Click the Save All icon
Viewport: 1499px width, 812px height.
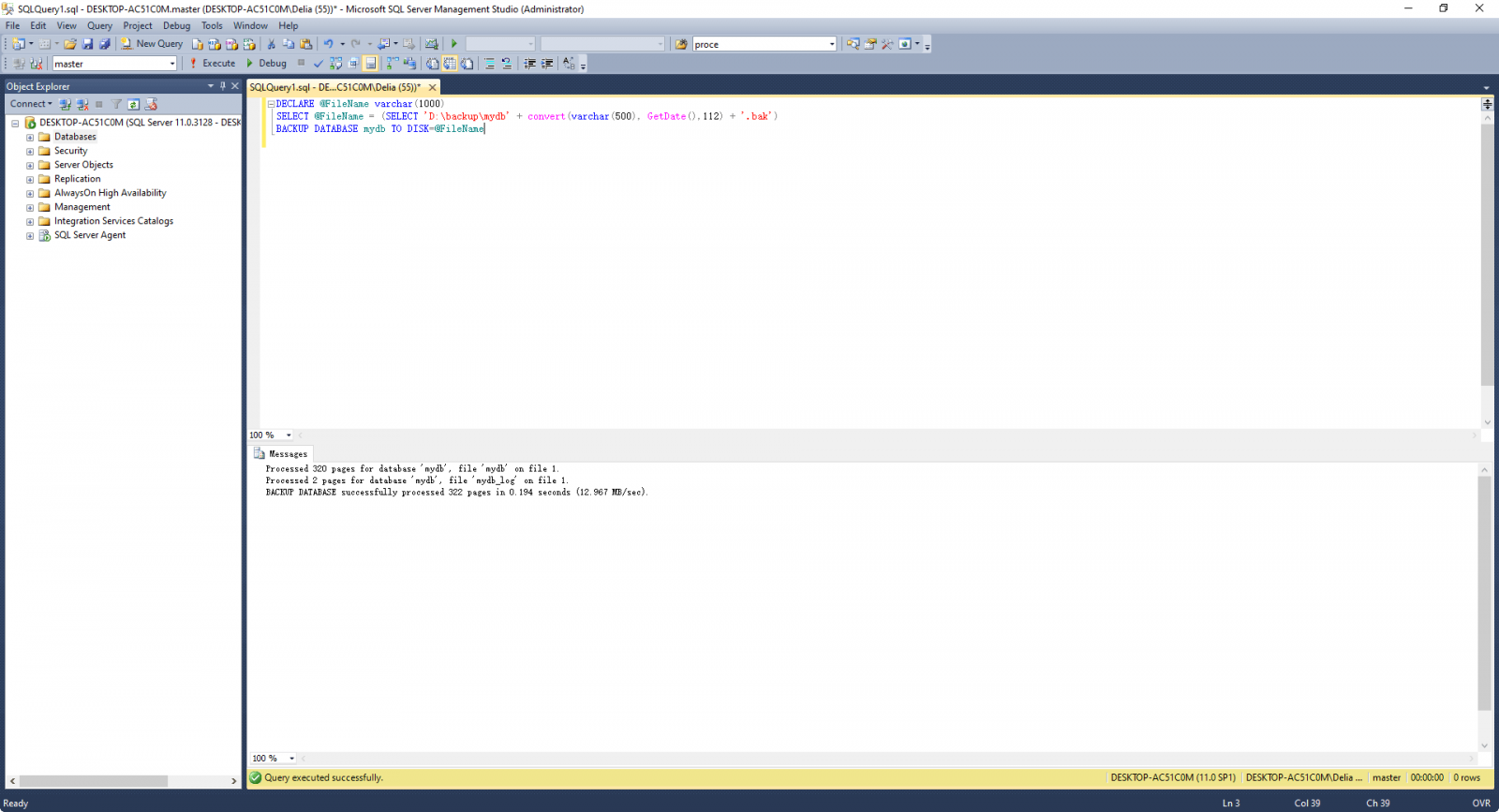pyautogui.click(x=105, y=44)
